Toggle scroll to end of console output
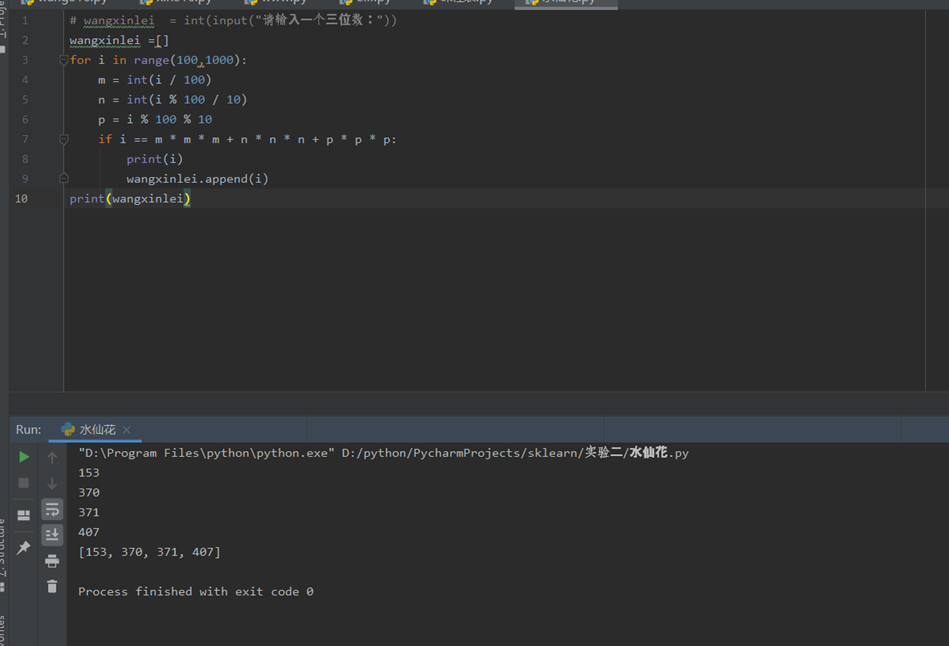Viewport: 949px width, 646px height. pyautogui.click(x=52, y=535)
